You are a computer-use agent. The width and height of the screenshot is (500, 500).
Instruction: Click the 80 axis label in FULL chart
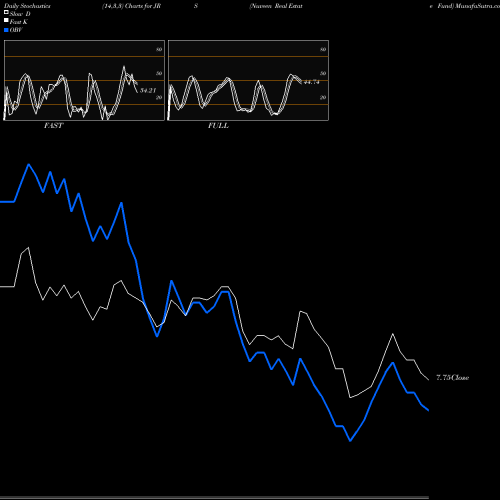point(323,50)
